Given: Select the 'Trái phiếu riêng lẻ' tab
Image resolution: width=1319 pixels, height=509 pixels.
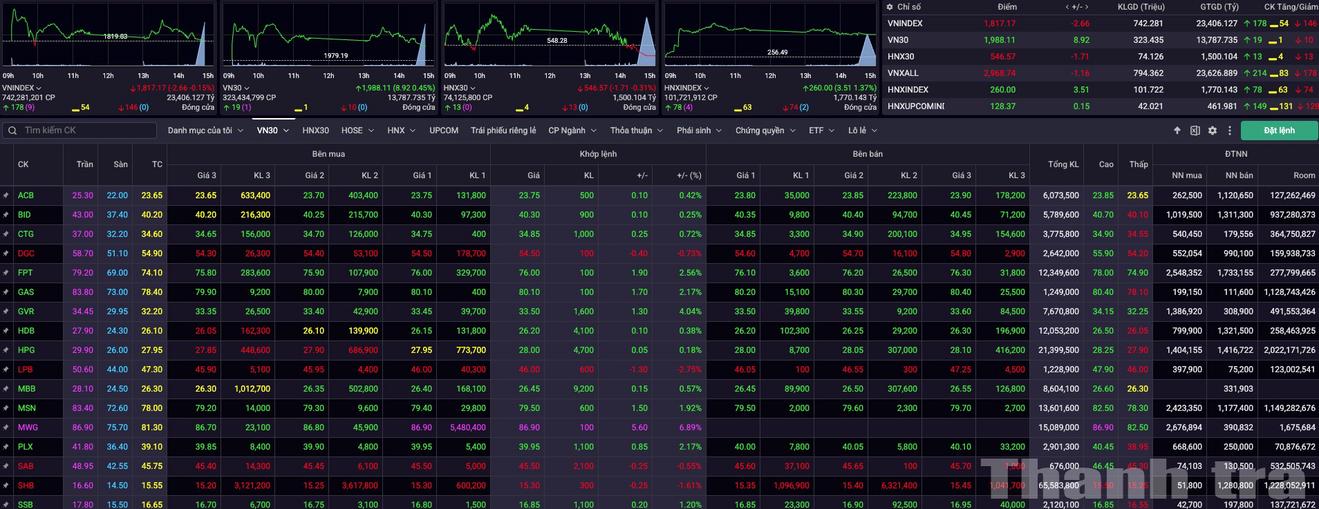Looking at the screenshot, I should click(x=503, y=130).
